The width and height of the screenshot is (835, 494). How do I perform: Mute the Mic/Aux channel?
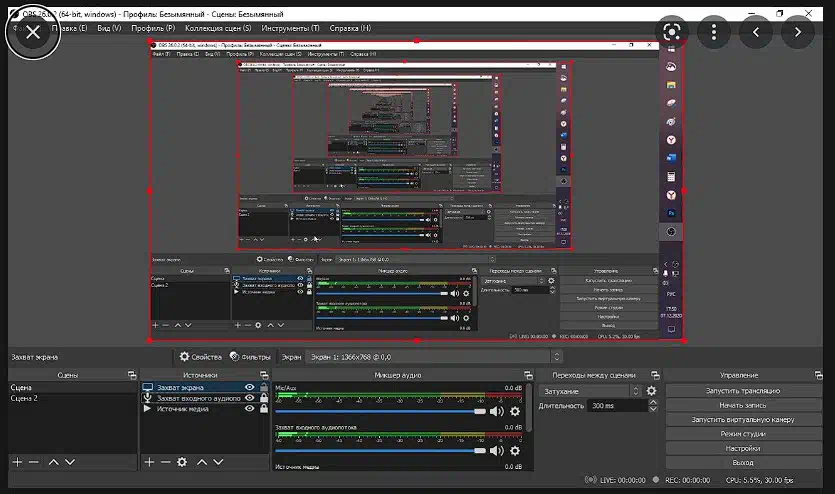496,411
